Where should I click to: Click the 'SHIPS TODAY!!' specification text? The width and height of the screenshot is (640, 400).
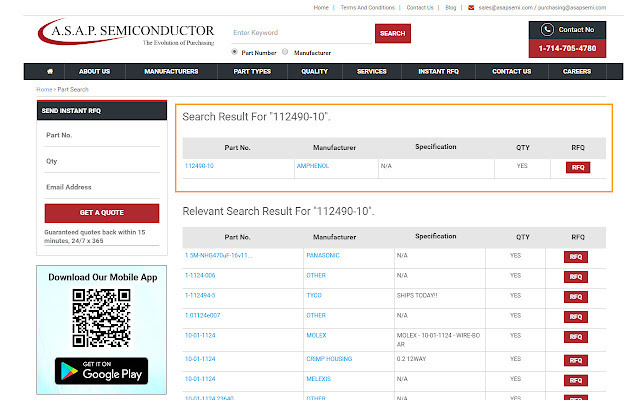417,295
